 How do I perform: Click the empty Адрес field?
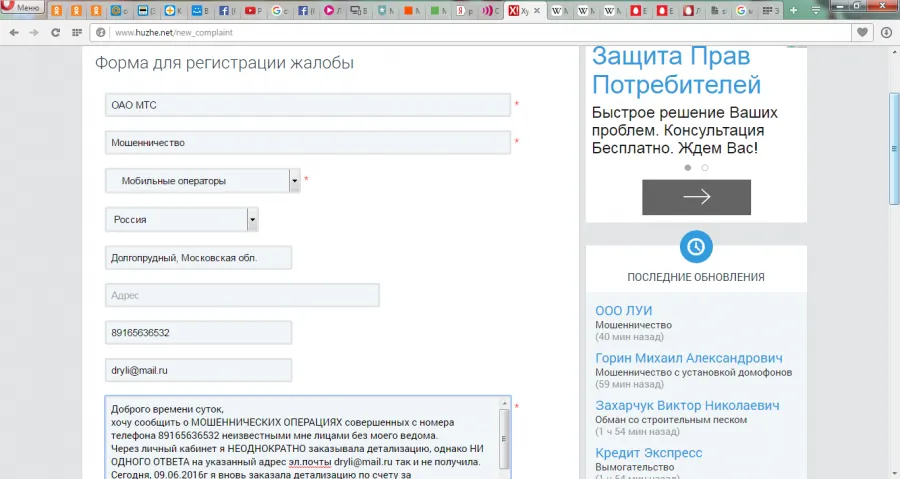click(x=242, y=295)
